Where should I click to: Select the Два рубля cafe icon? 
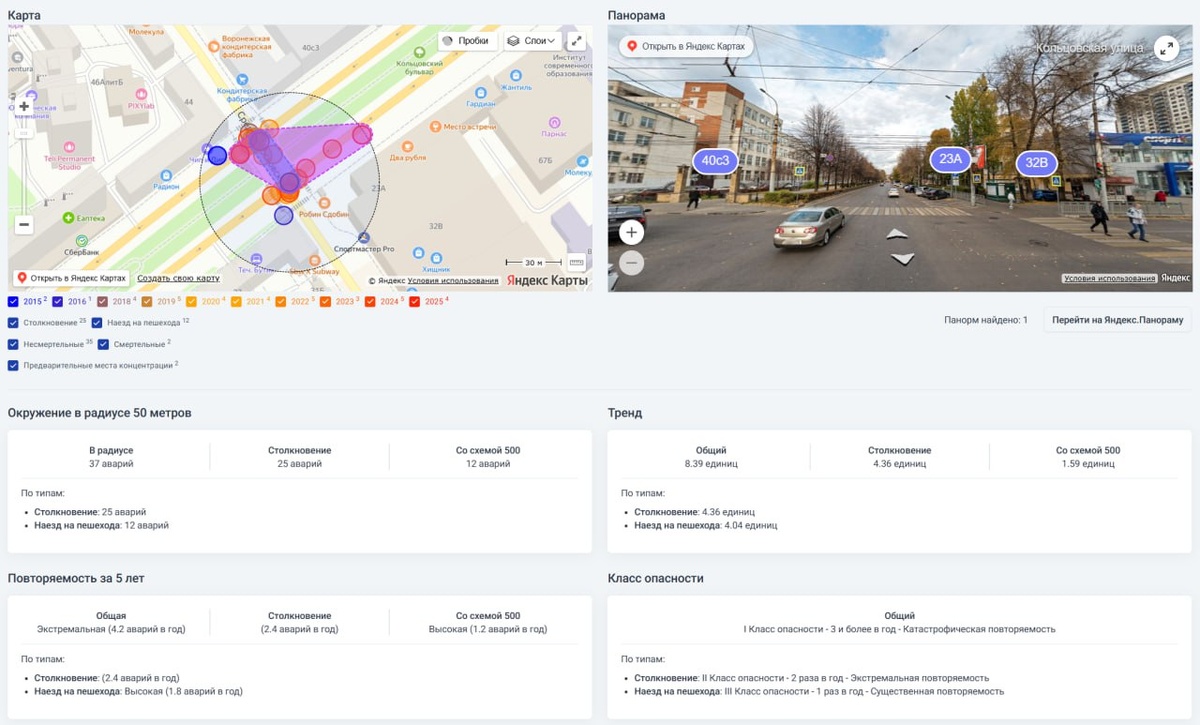[408, 145]
